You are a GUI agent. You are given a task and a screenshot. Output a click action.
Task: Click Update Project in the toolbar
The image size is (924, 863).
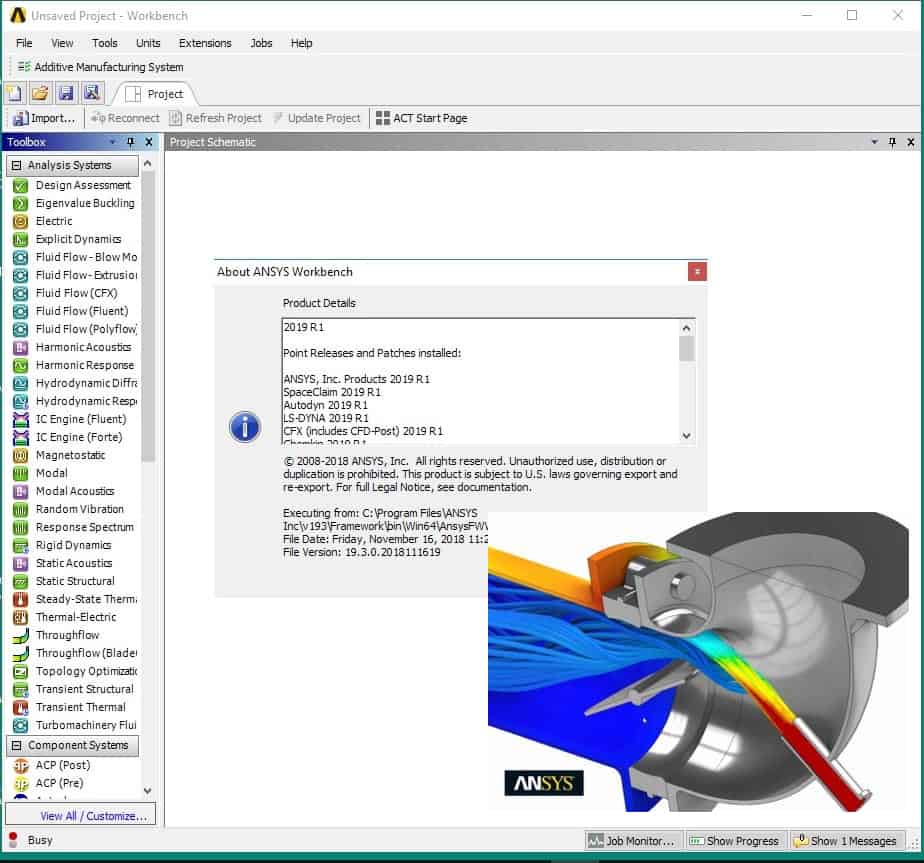pyautogui.click(x=316, y=118)
